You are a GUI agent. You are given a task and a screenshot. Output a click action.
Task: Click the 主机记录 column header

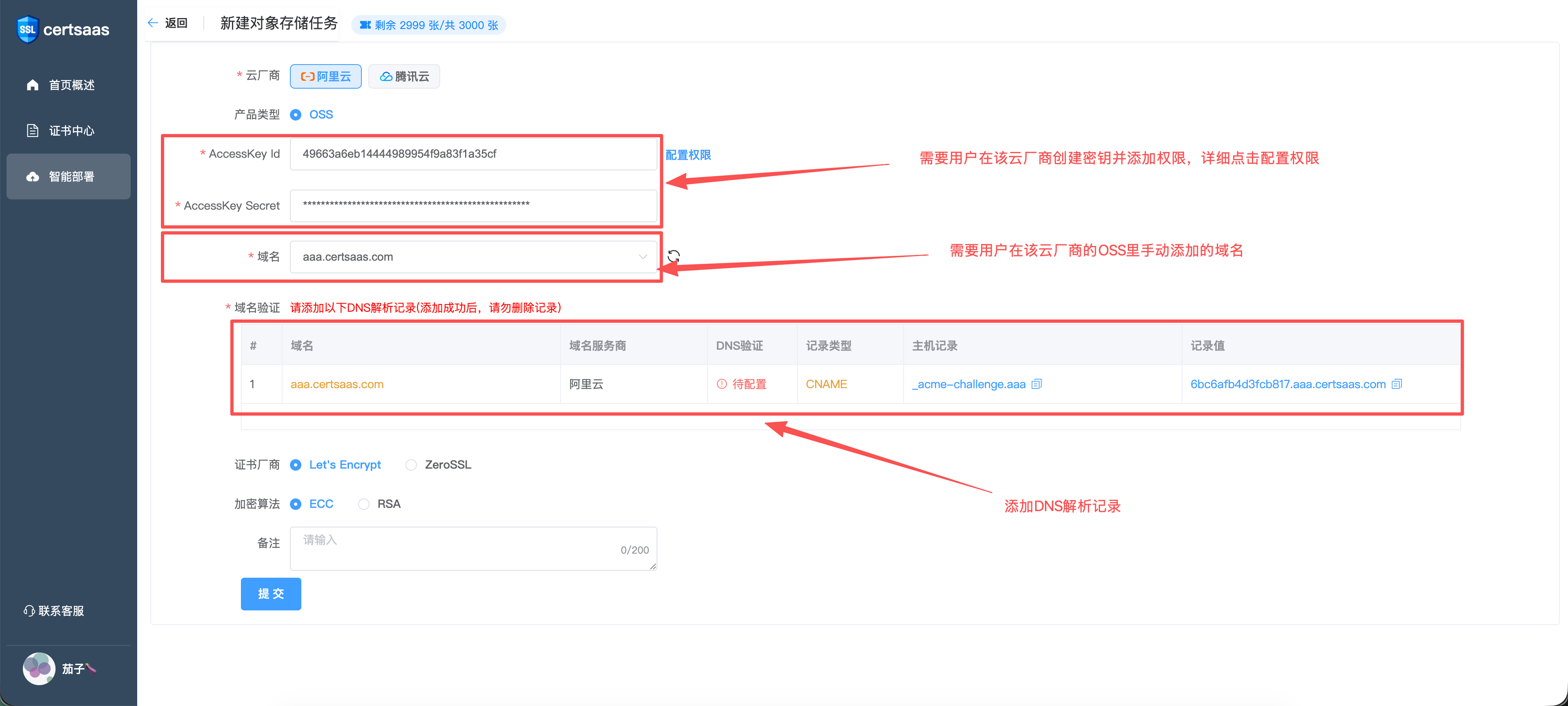[934, 346]
